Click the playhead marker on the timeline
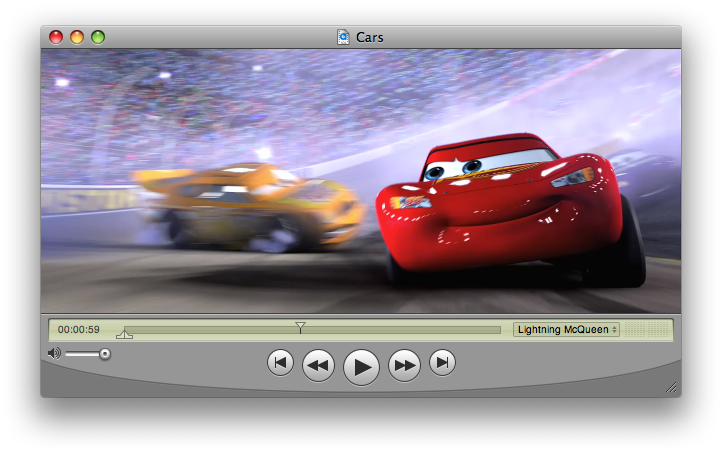Image resolution: width=722 pixels, height=453 pixels. coord(300,327)
